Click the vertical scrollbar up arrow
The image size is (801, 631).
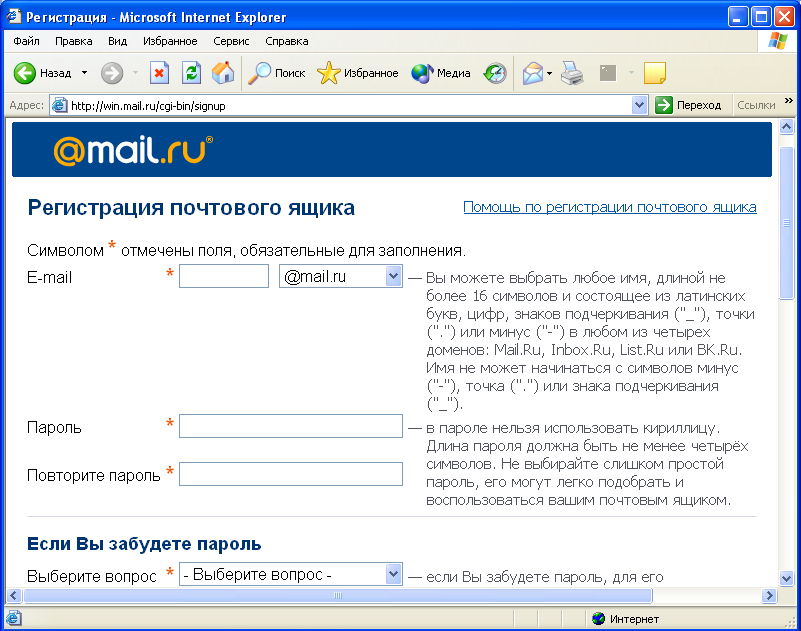[786, 126]
